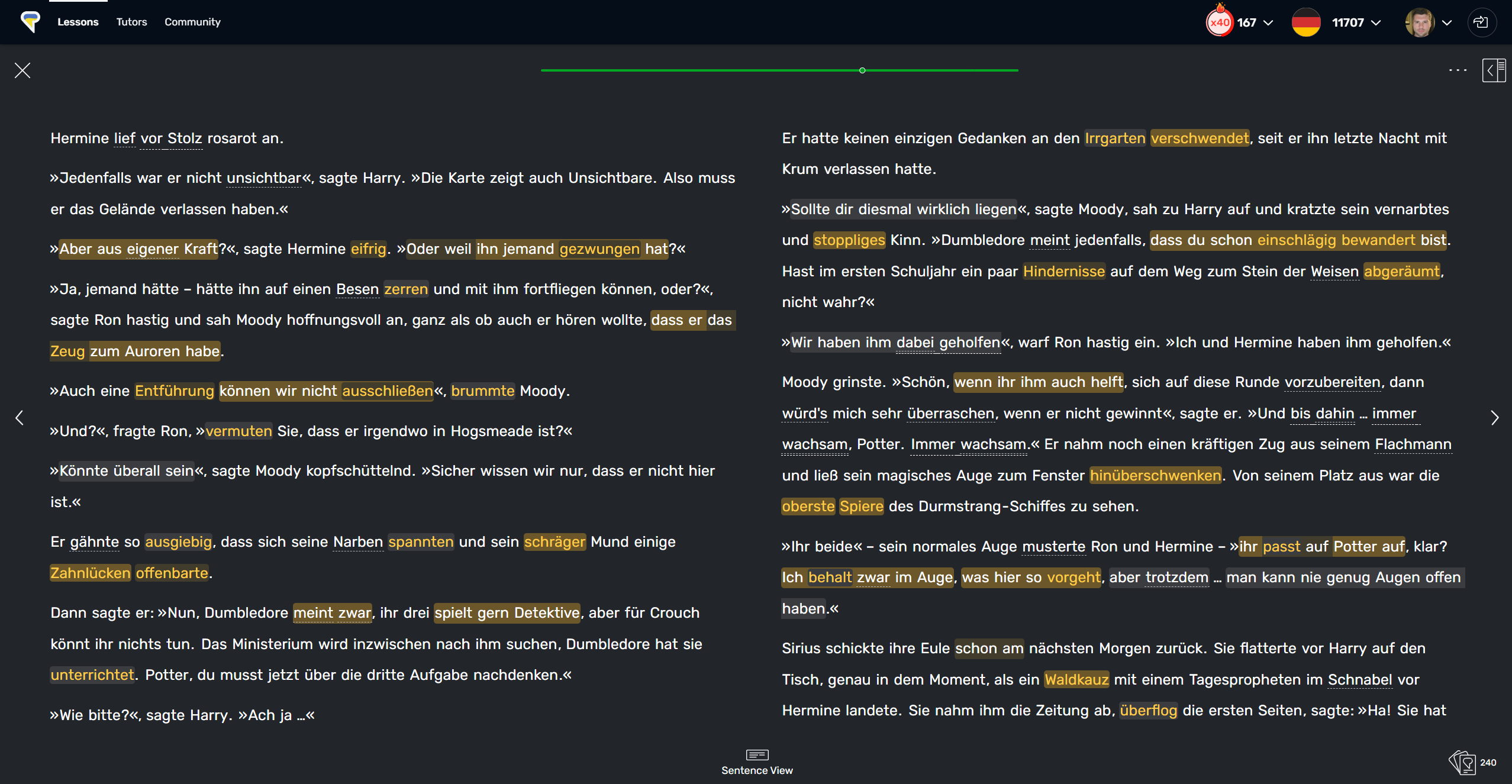Expand the streak 167 dropdown
1512x784 pixels.
(1268, 22)
